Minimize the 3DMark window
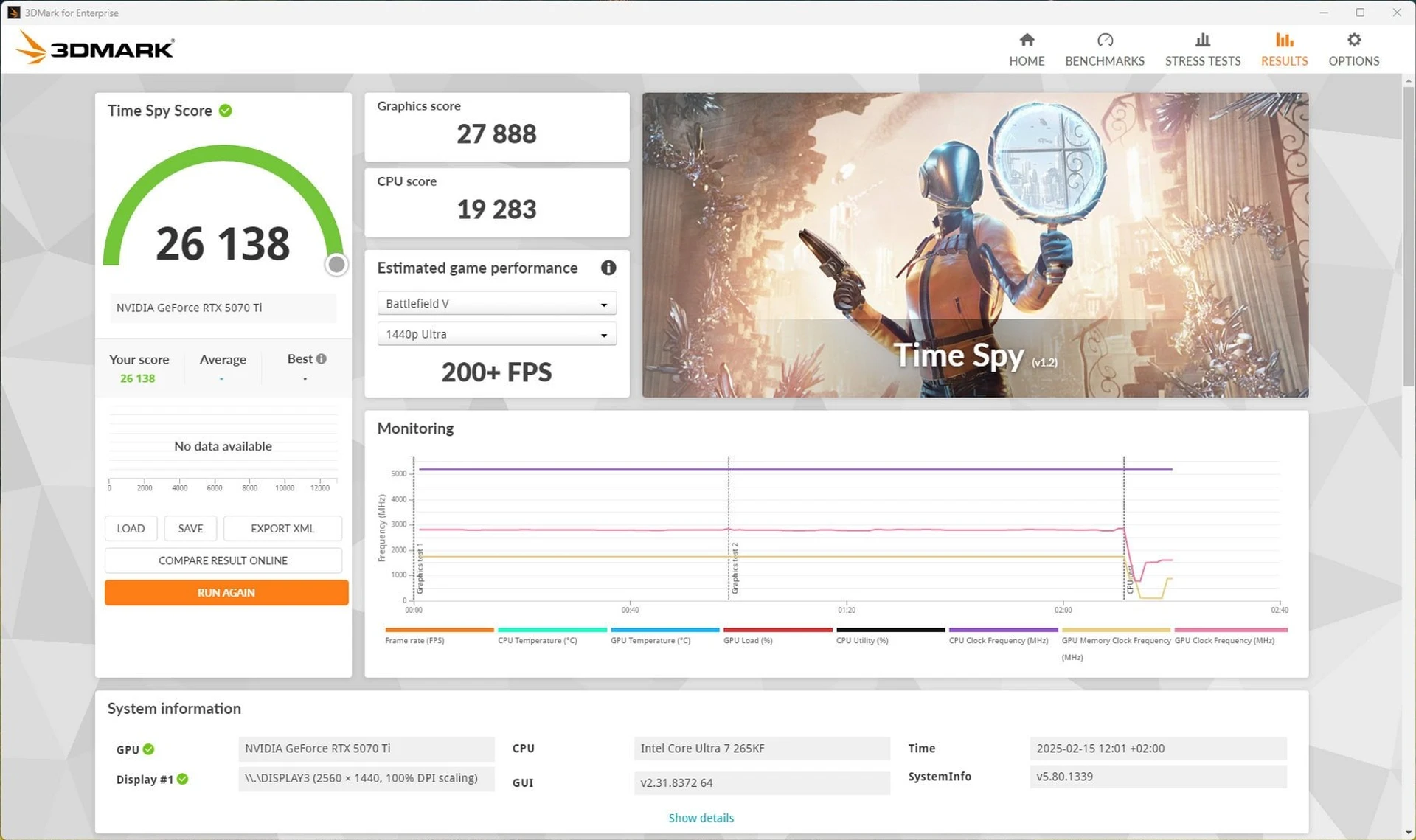 (x=1324, y=13)
